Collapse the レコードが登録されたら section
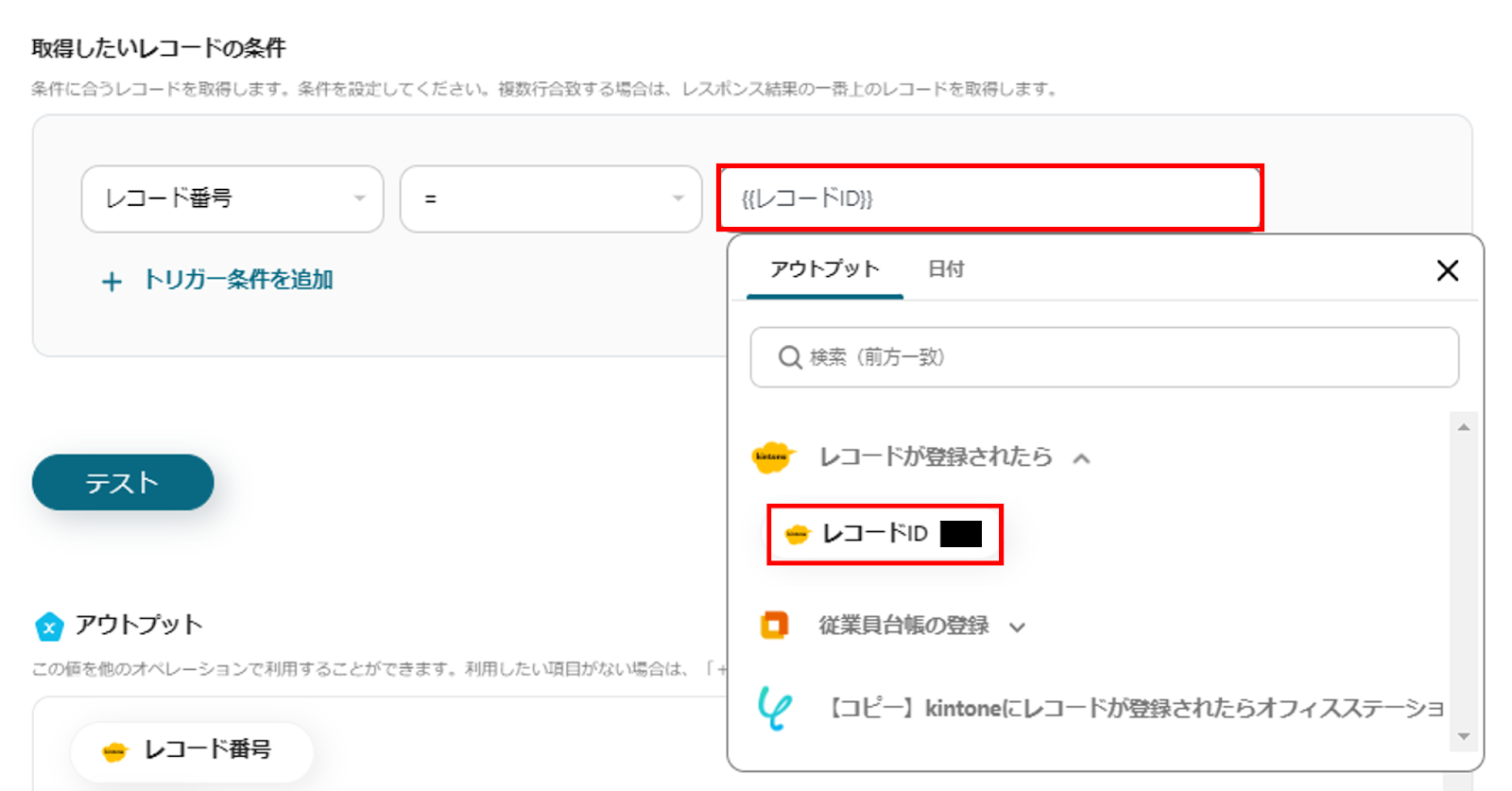This screenshot has height=791, width=1512. (x=1082, y=458)
